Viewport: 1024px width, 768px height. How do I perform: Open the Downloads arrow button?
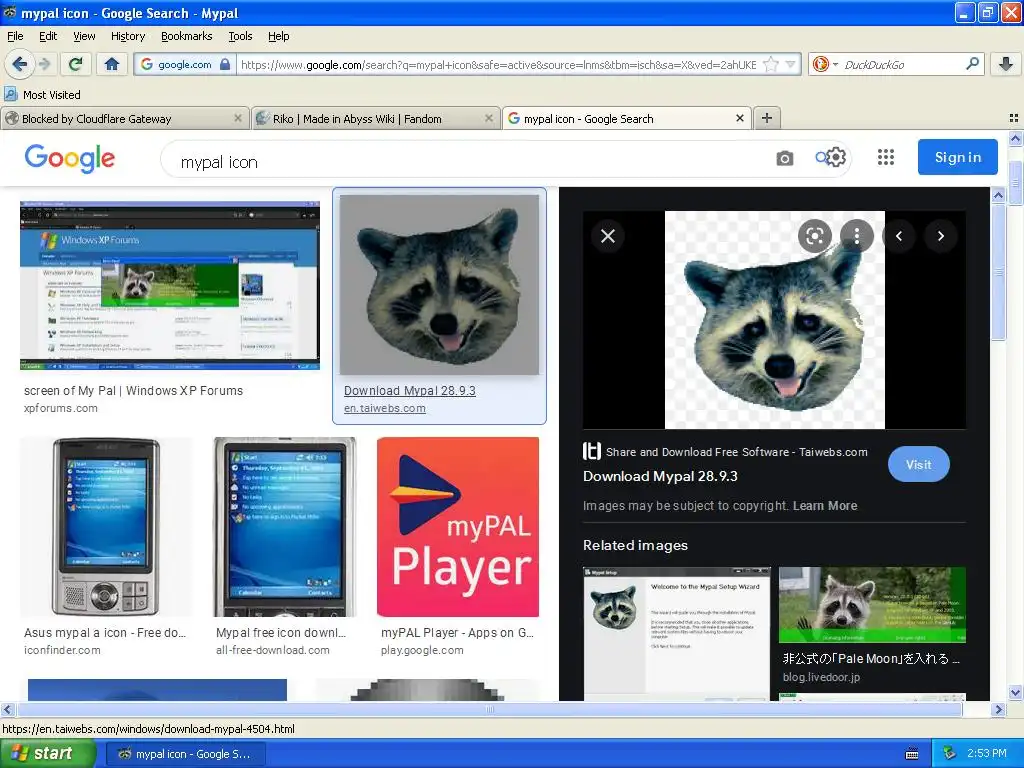1006,64
